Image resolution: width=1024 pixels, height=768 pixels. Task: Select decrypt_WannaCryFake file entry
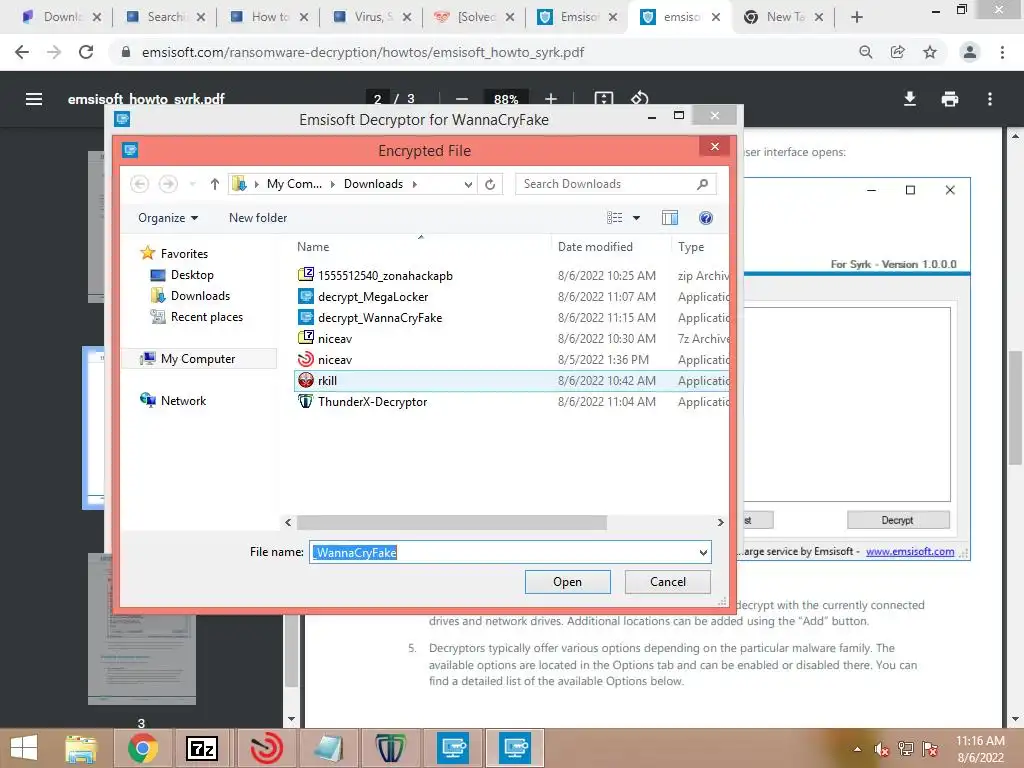pos(511,317)
